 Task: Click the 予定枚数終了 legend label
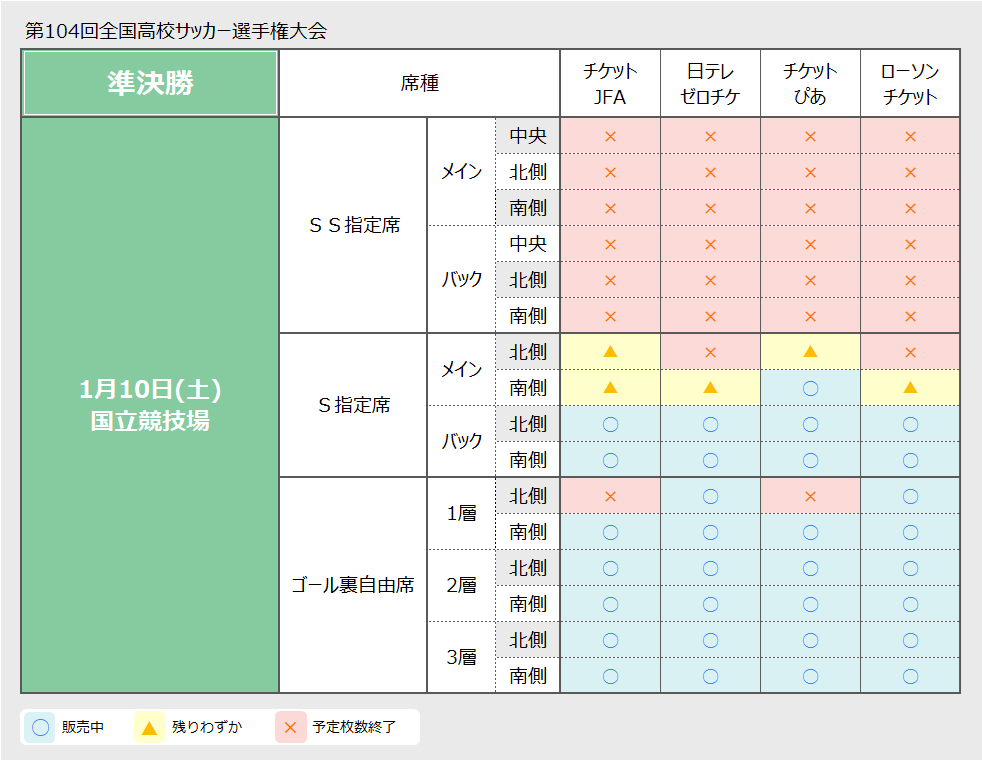(354, 727)
